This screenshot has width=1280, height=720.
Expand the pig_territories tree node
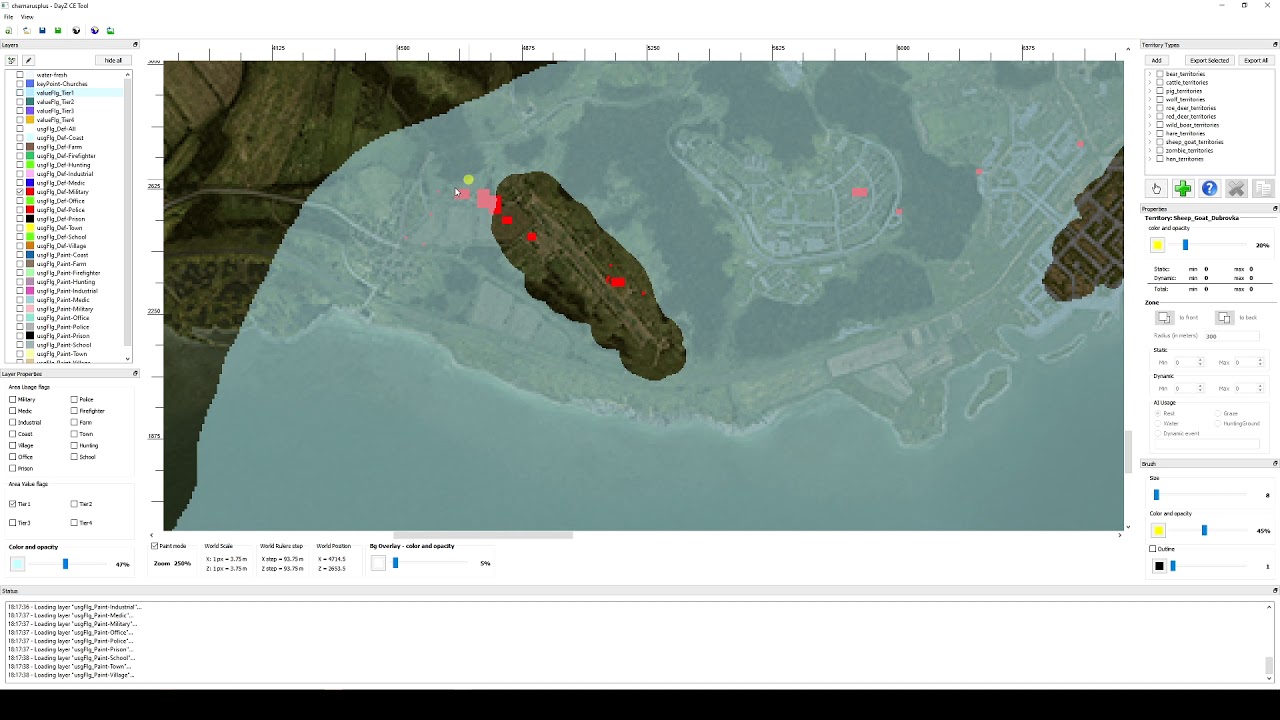pos(1150,91)
